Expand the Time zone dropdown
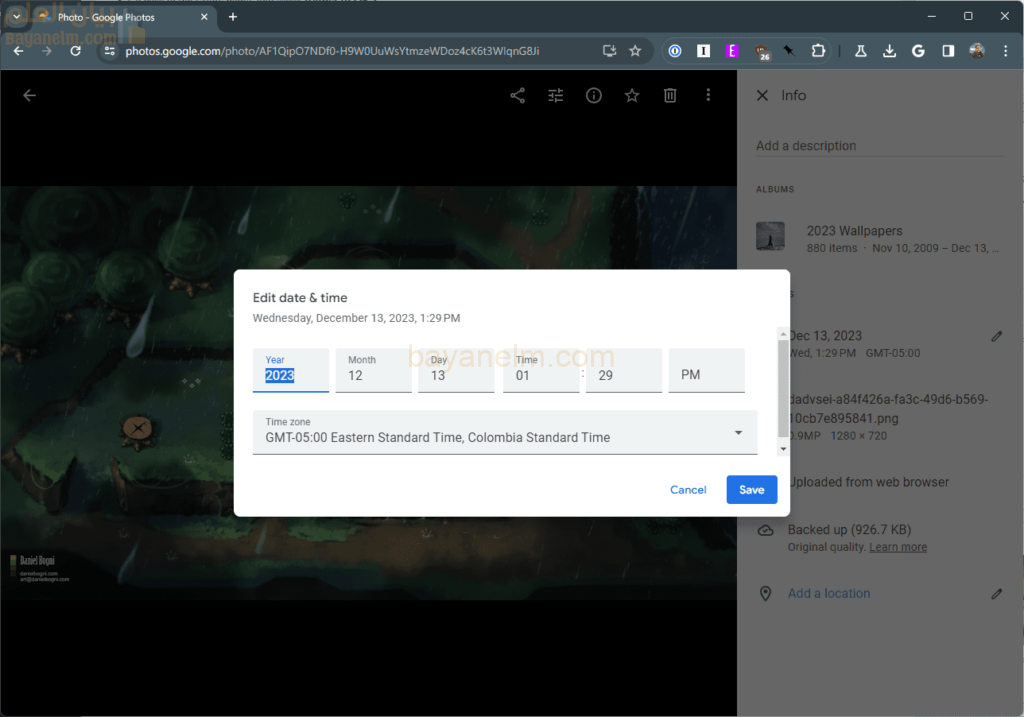Screen dimensions: 1024x717 [738, 433]
